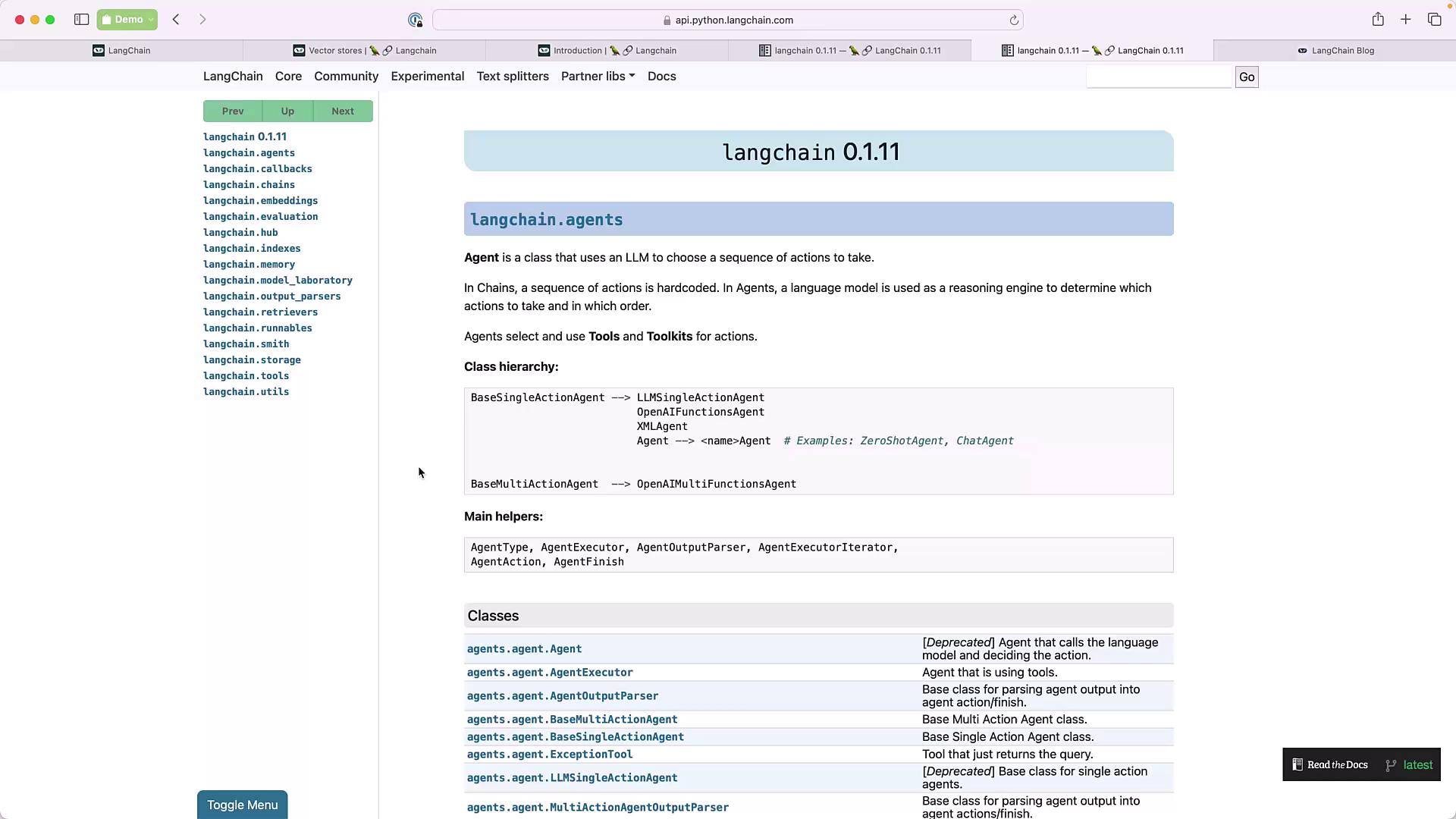Expand the Partner libs dropdown menu
1456x819 pixels.
click(598, 77)
